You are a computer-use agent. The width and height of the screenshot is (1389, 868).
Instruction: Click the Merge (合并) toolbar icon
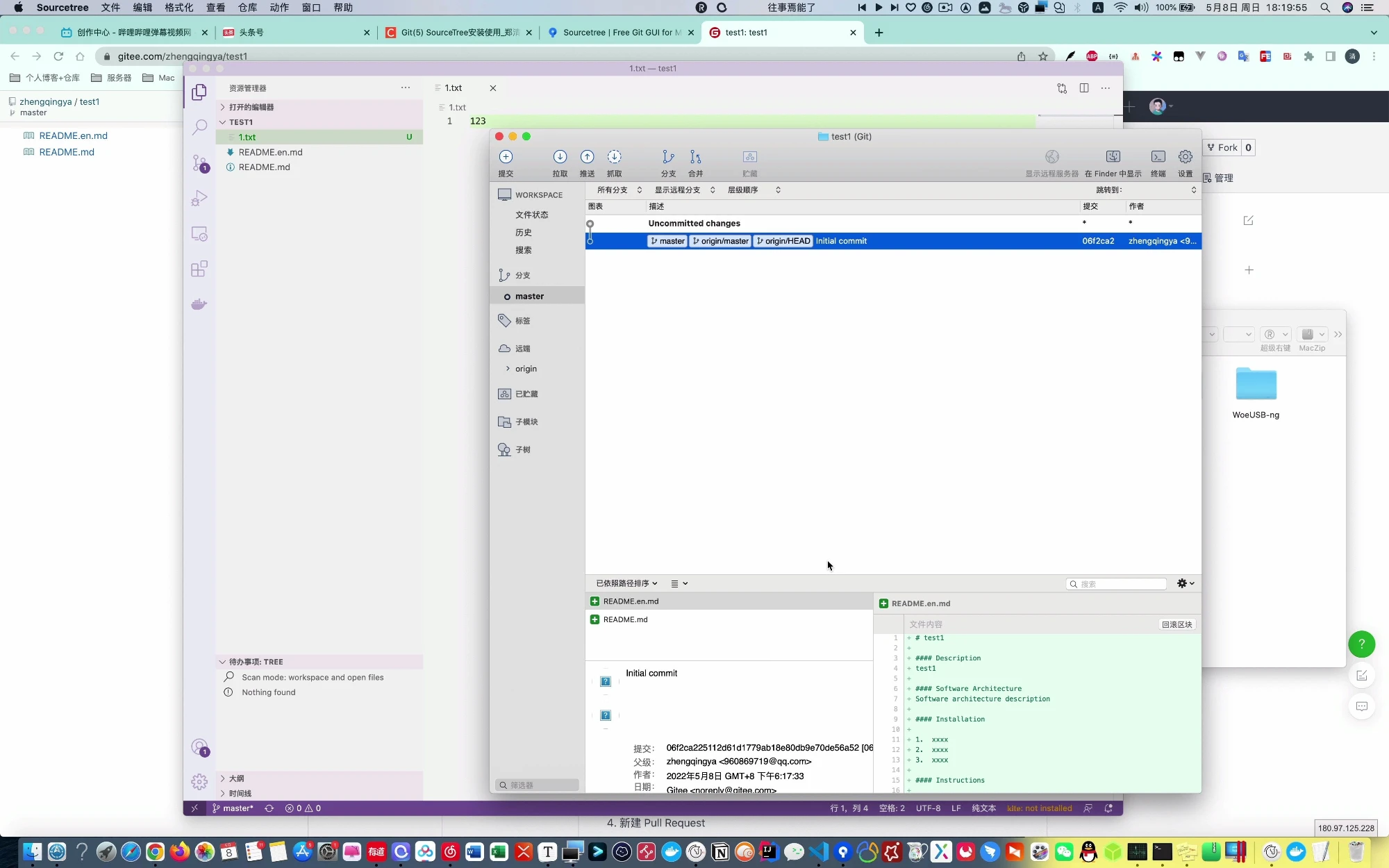click(x=695, y=157)
